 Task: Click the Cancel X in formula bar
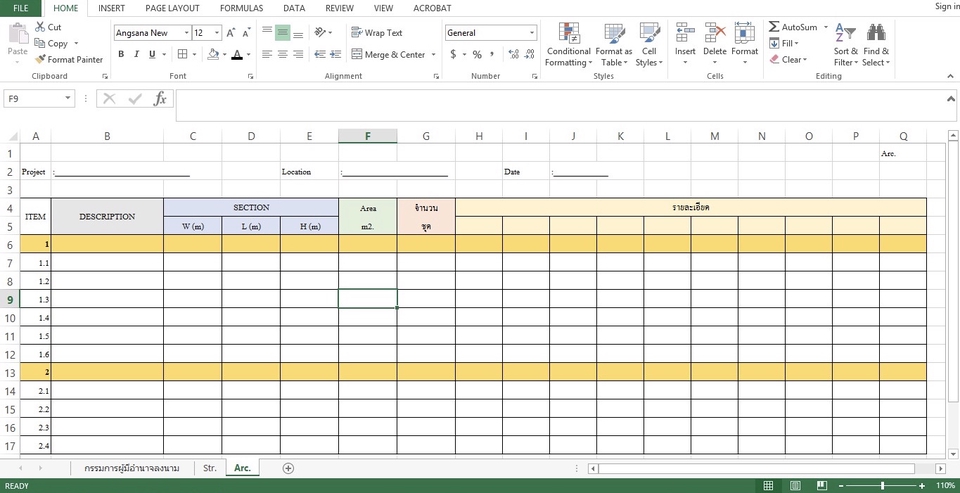pos(109,99)
